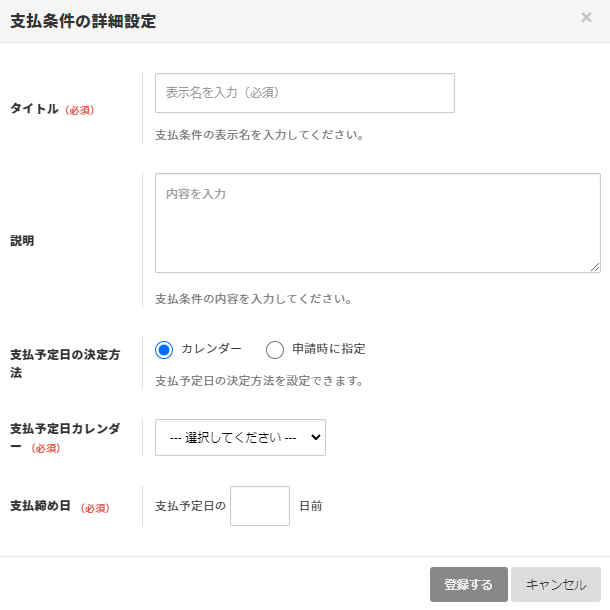Click the textarea resize grip icon
610x610 pixels.
(595, 267)
